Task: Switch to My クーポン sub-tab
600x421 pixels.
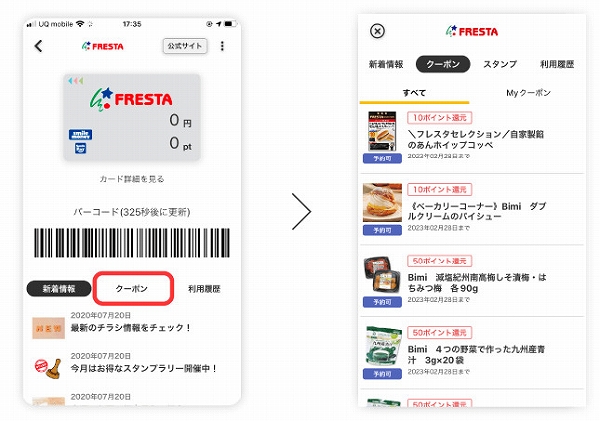Action: pyautogui.click(x=528, y=93)
